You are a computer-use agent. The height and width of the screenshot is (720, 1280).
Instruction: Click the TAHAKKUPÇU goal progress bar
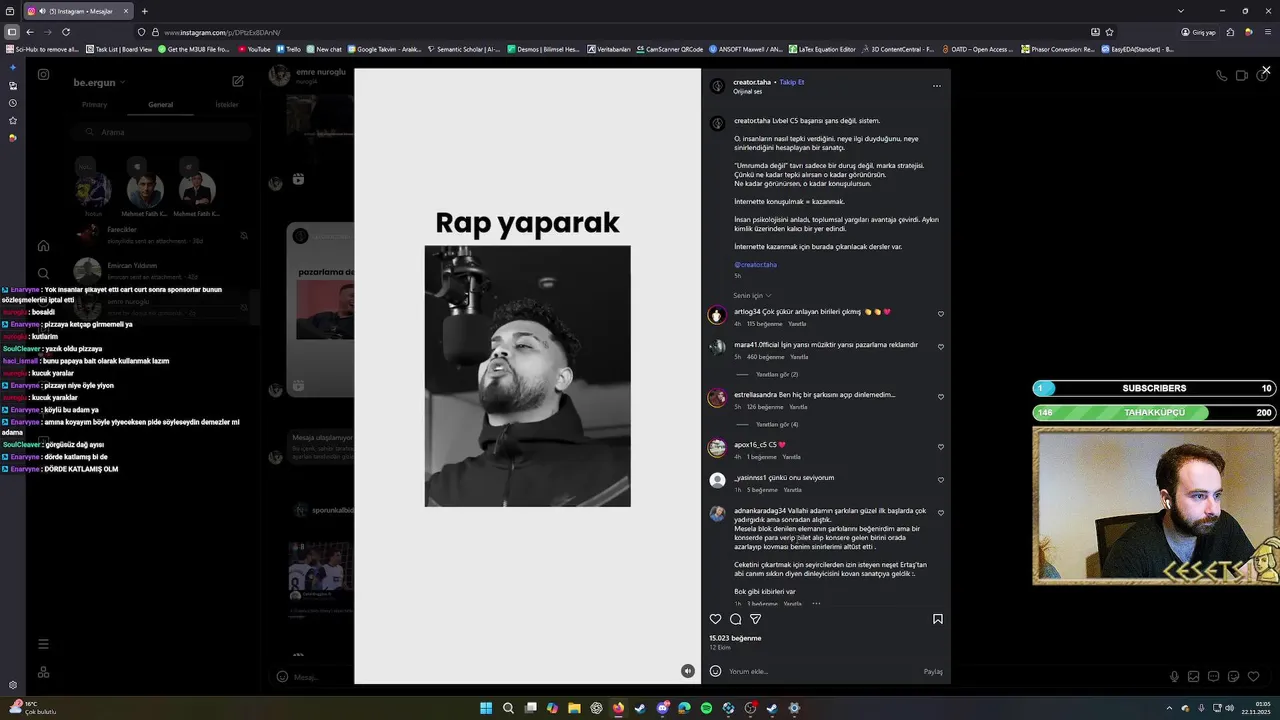(x=1154, y=412)
